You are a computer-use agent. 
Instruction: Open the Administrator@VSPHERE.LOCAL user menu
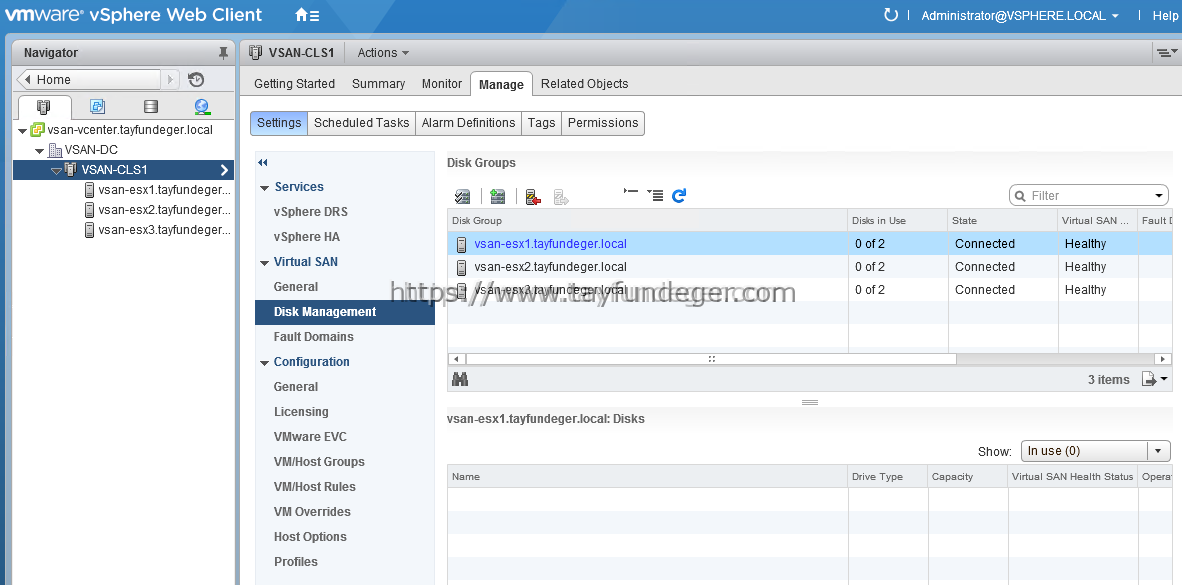(x=1020, y=15)
